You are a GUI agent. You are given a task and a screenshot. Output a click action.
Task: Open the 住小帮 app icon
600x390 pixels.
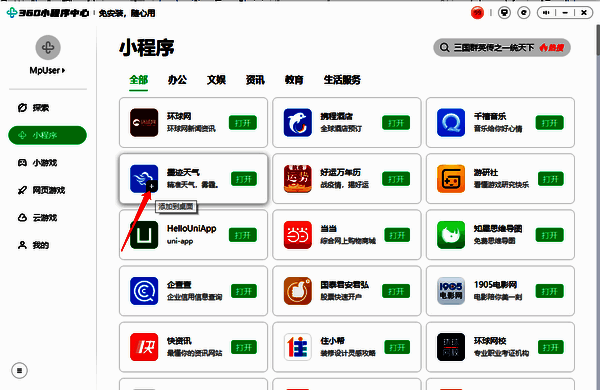tap(298, 347)
